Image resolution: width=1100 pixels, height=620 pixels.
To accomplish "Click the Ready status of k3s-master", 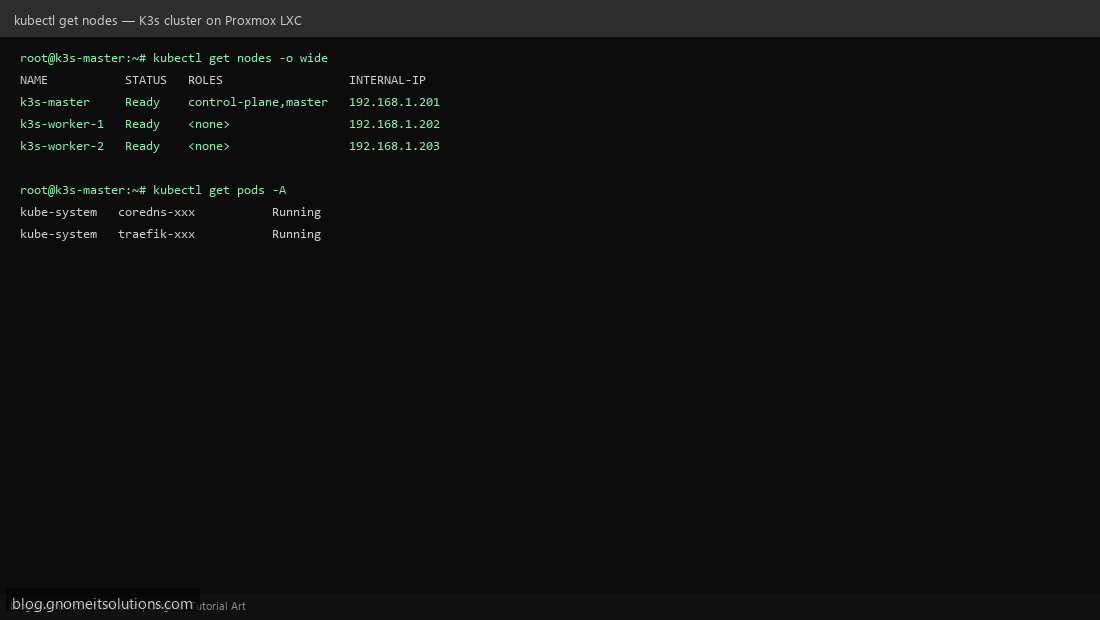I will (x=142, y=102).
